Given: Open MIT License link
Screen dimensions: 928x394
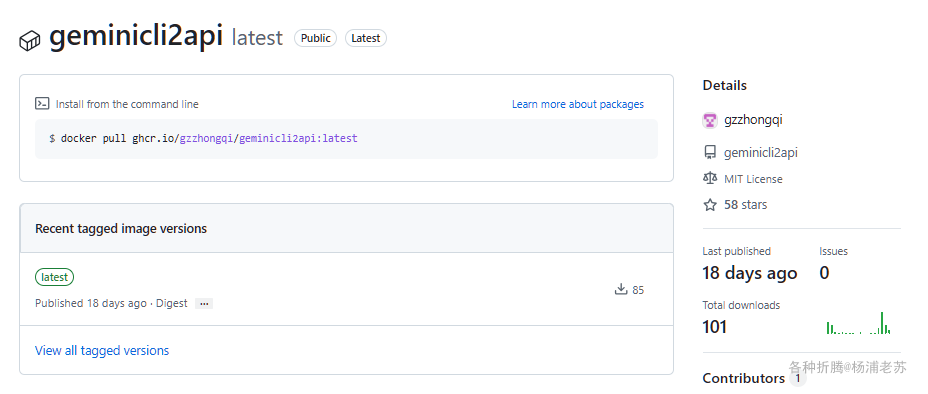Looking at the screenshot, I should (x=753, y=179).
